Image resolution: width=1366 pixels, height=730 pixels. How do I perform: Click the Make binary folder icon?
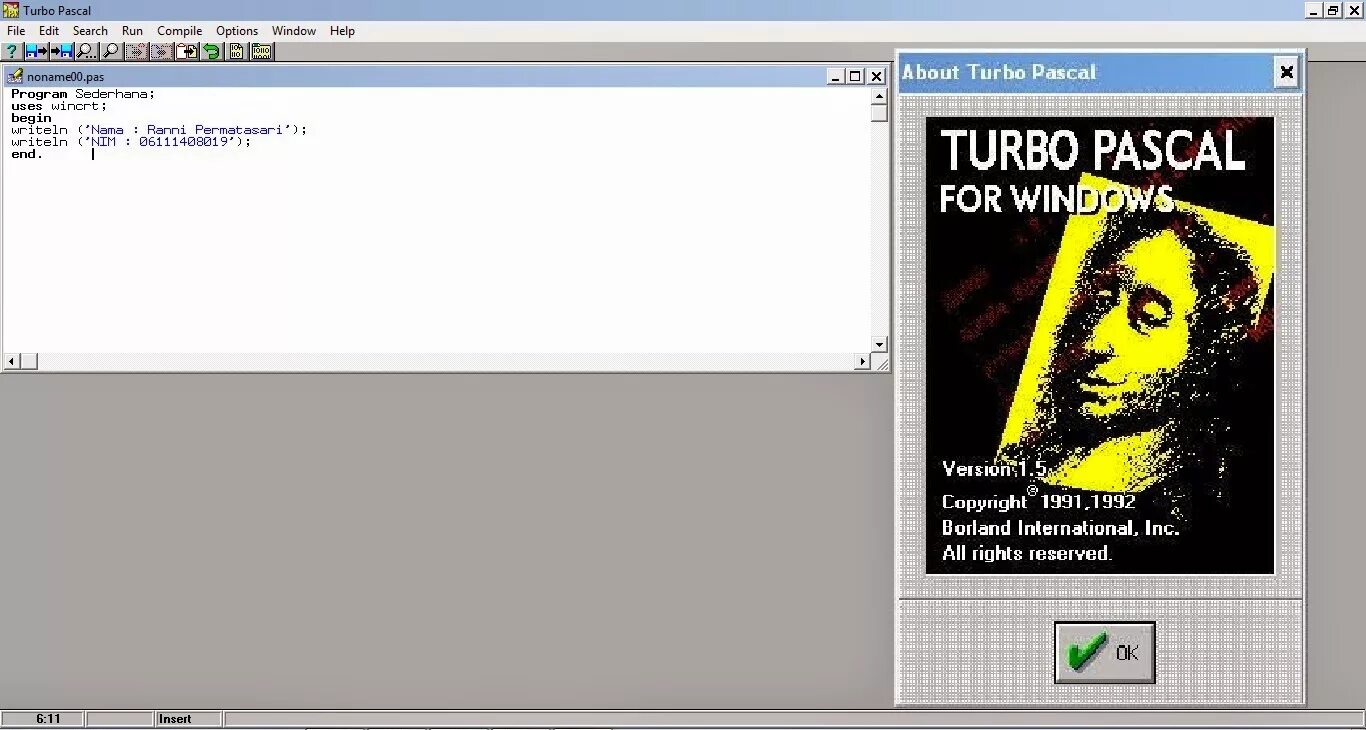click(x=262, y=51)
